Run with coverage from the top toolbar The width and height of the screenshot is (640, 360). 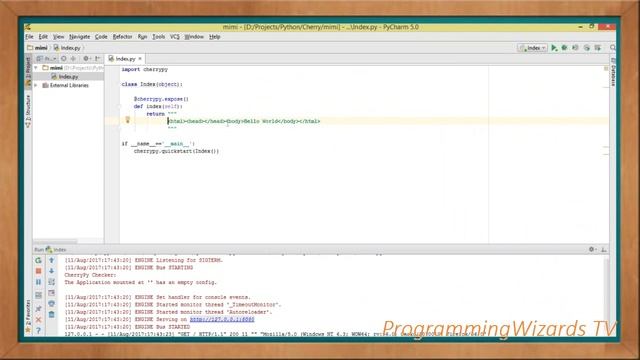point(575,48)
